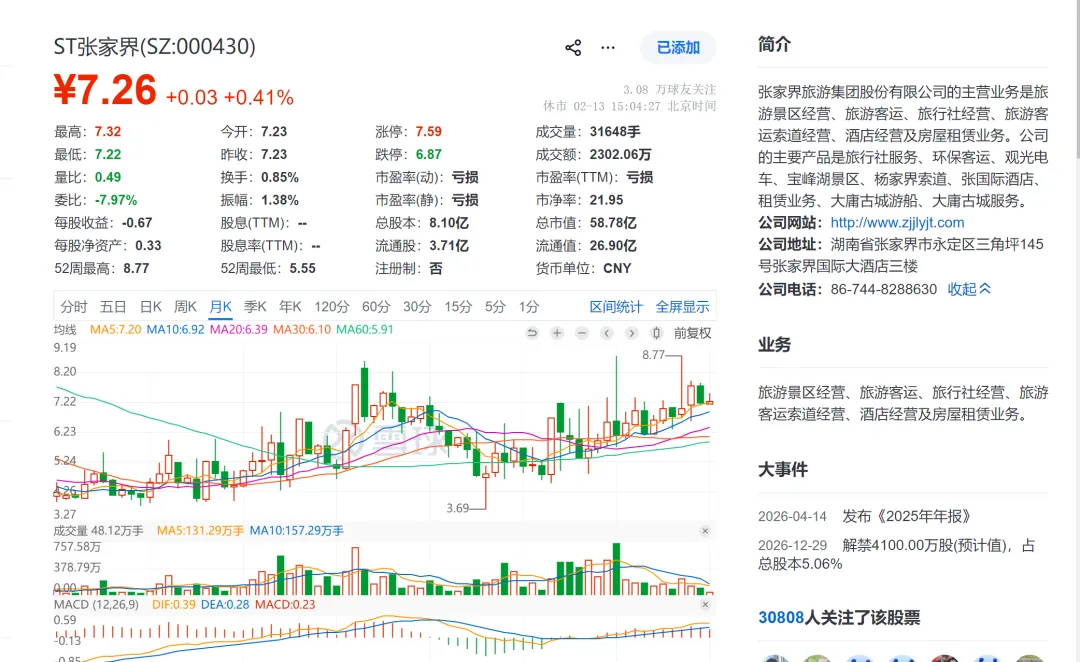Image resolution: width=1080 pixels, height=662 pixels.
Task: Click the page vertical scrollbar on right edge
Action: [x=1076, y=79]
